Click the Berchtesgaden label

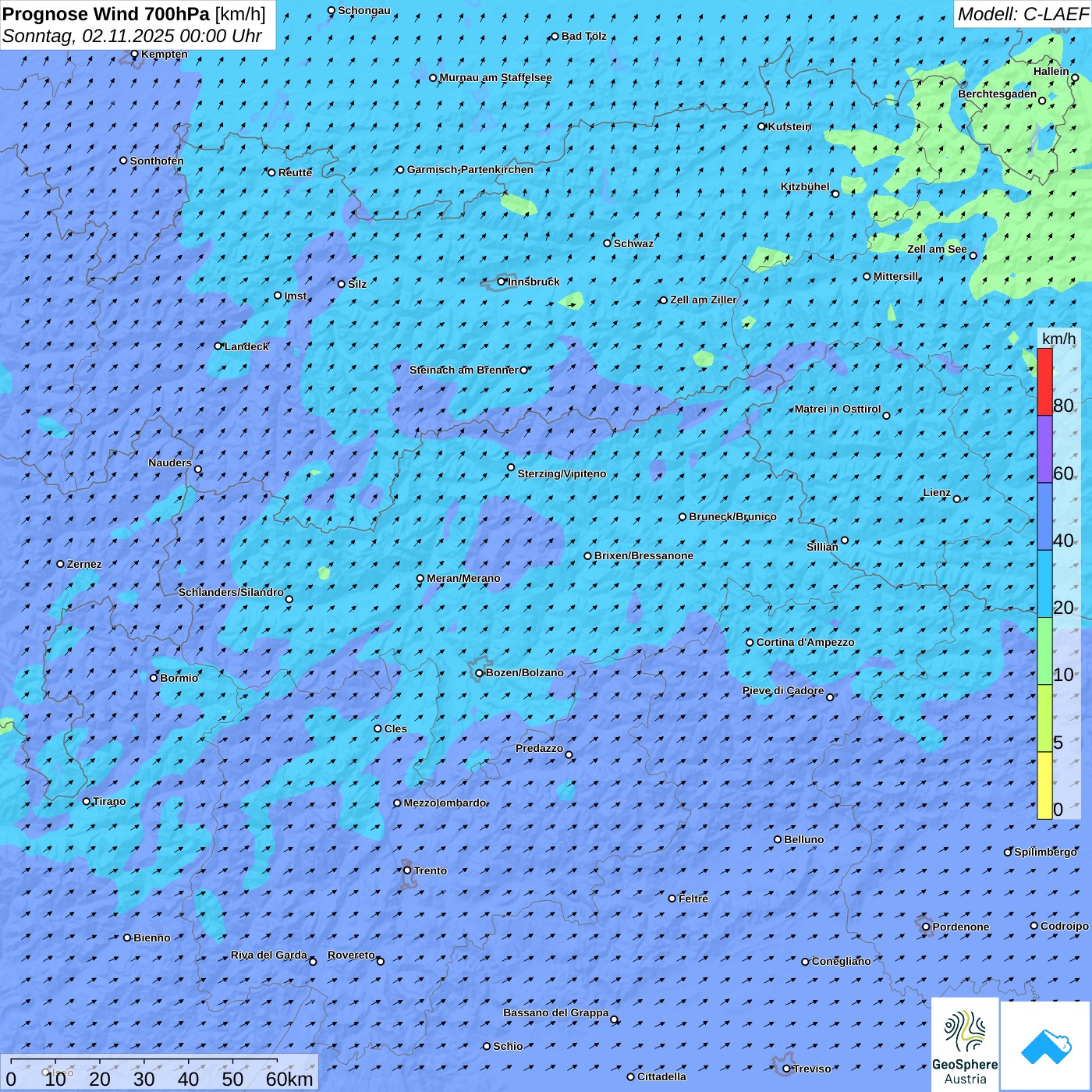[x=998, y=94]
